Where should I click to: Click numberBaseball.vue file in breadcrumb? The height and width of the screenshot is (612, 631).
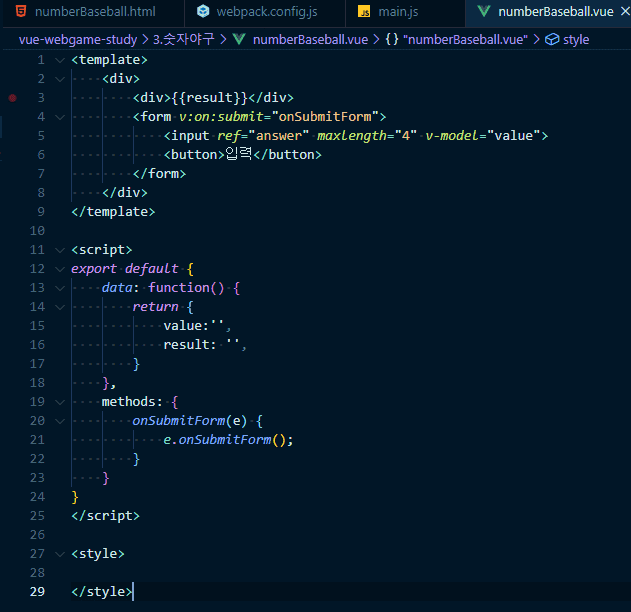click(310, 39)
